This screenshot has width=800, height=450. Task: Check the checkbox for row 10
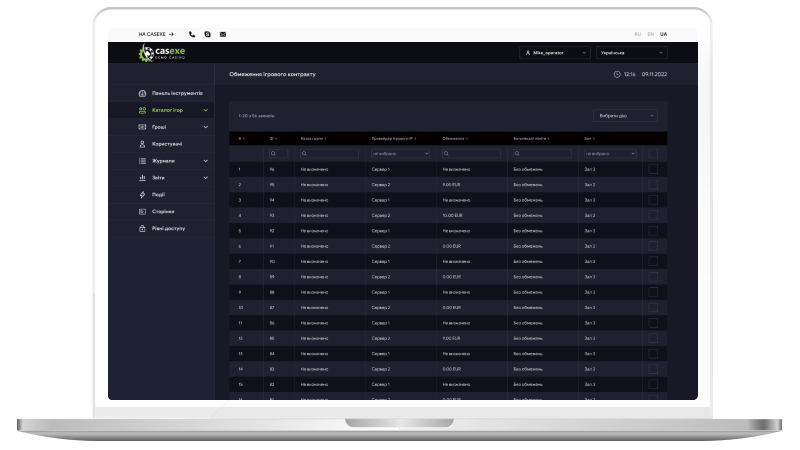(653, 308)
